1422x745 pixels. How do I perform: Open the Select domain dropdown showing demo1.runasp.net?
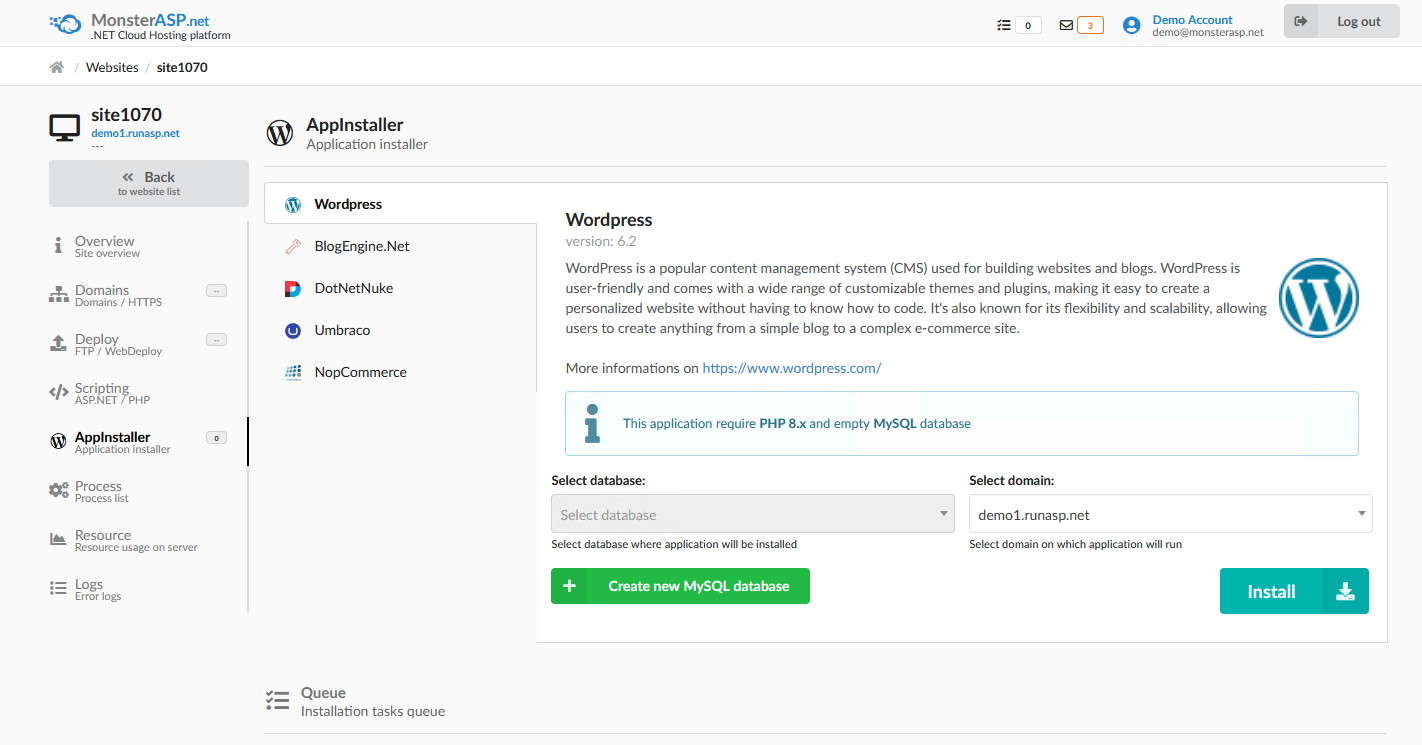click(1170, 514)
